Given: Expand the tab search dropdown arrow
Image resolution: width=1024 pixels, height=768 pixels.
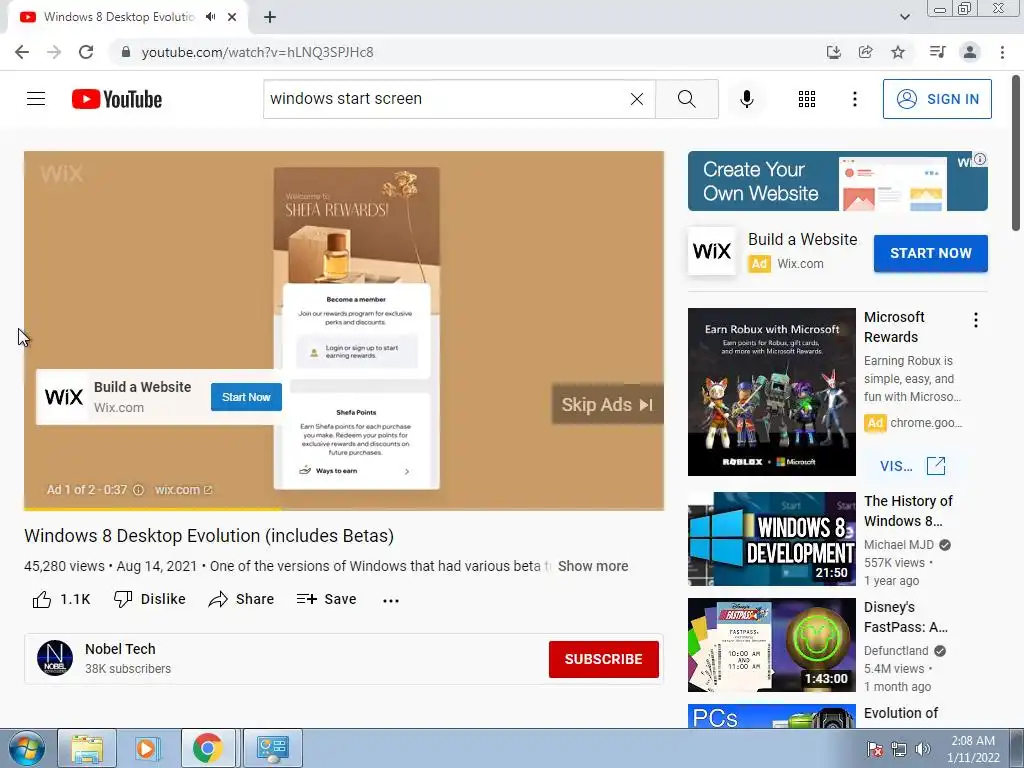Looking at the screenshot, I should [904, 17].
